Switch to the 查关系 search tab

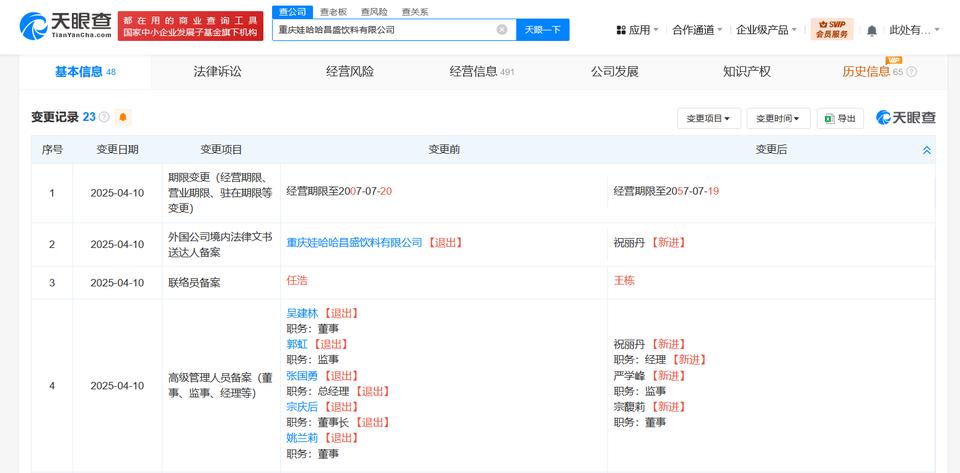coord(414,12)
